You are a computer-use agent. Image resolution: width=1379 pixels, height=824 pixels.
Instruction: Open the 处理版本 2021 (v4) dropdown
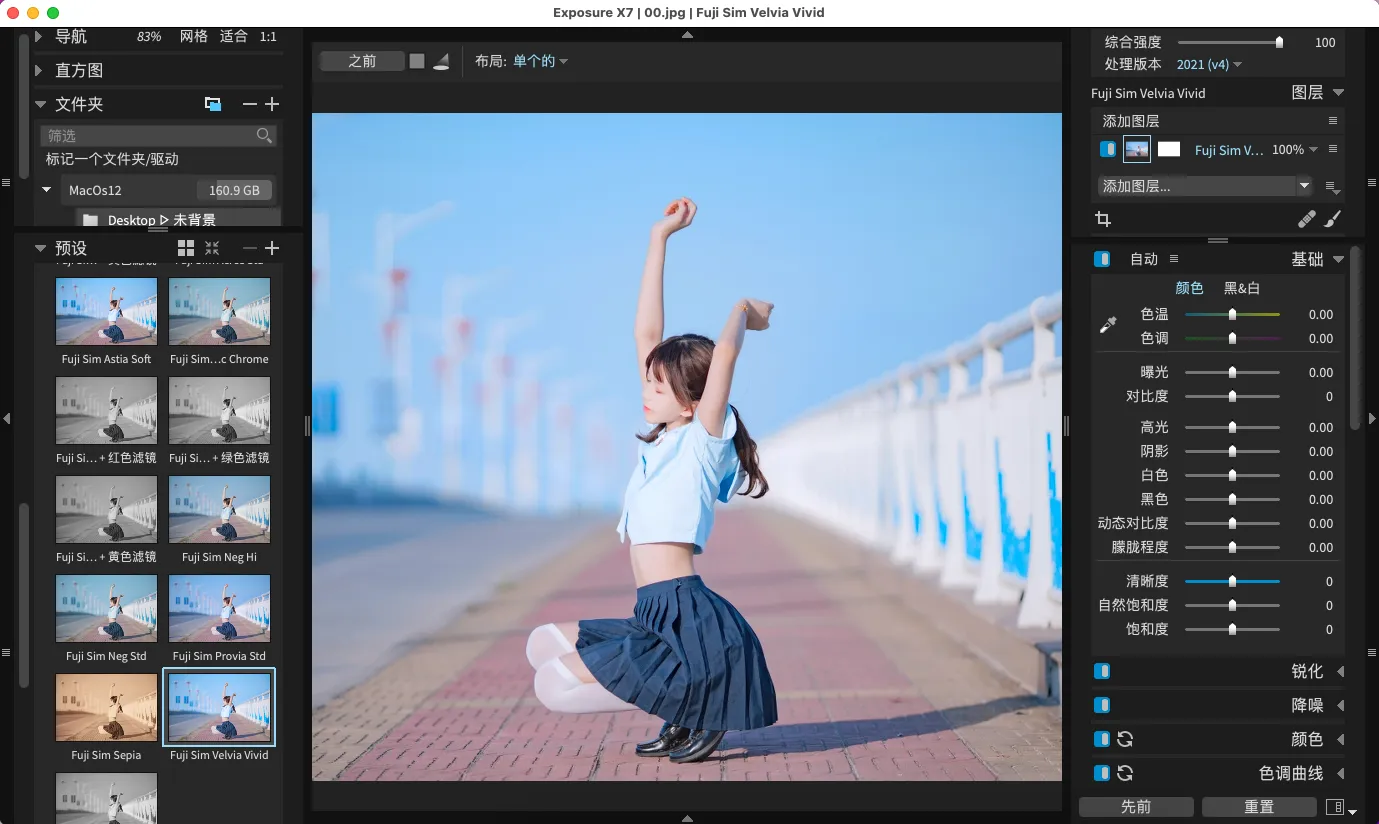coord(1209,64)
